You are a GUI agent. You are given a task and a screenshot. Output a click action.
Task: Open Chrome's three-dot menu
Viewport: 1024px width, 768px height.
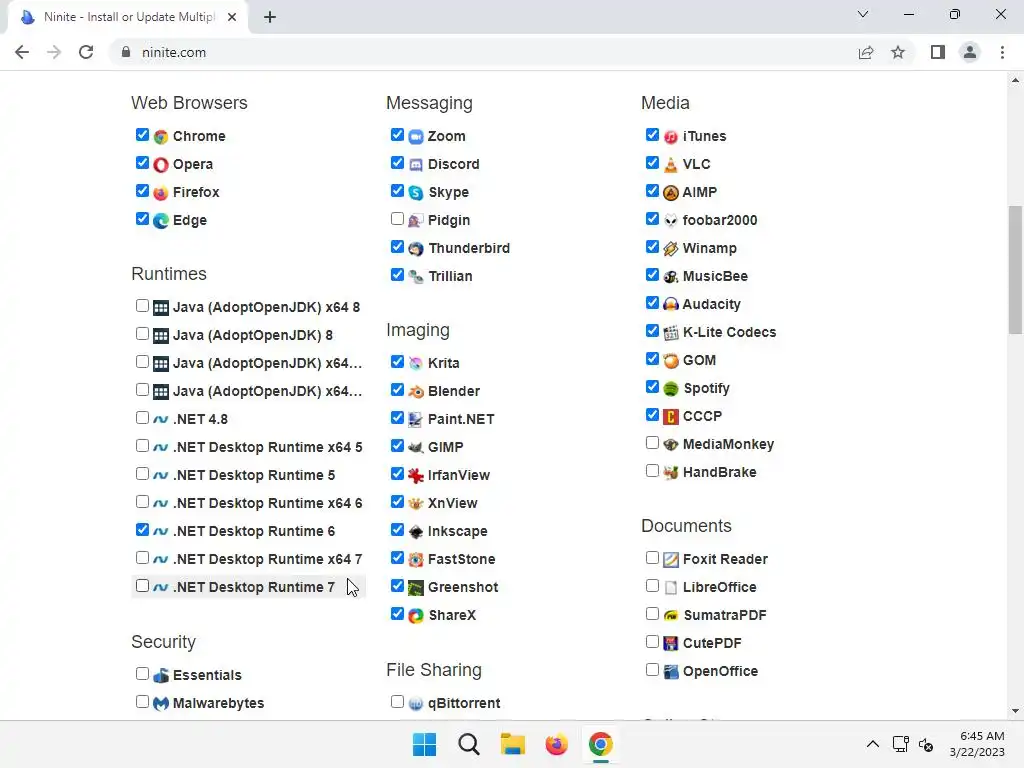[x=1002, y=52]
